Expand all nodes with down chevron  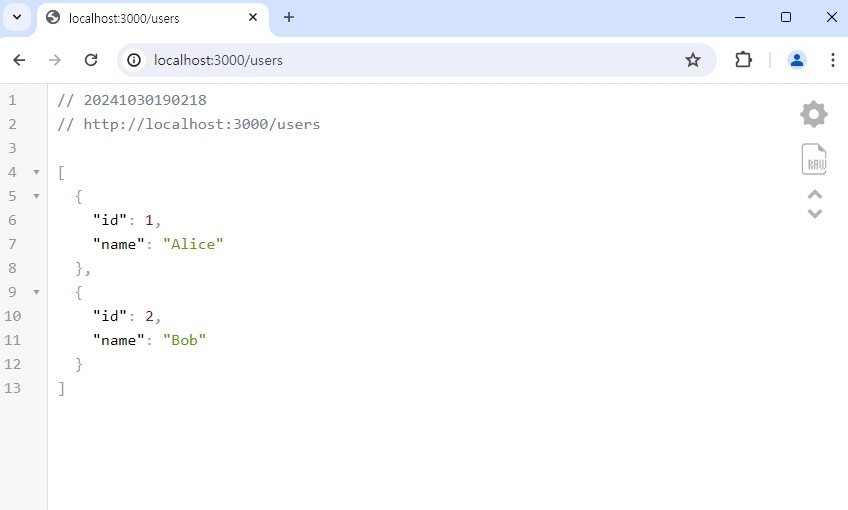coord(814,213)
